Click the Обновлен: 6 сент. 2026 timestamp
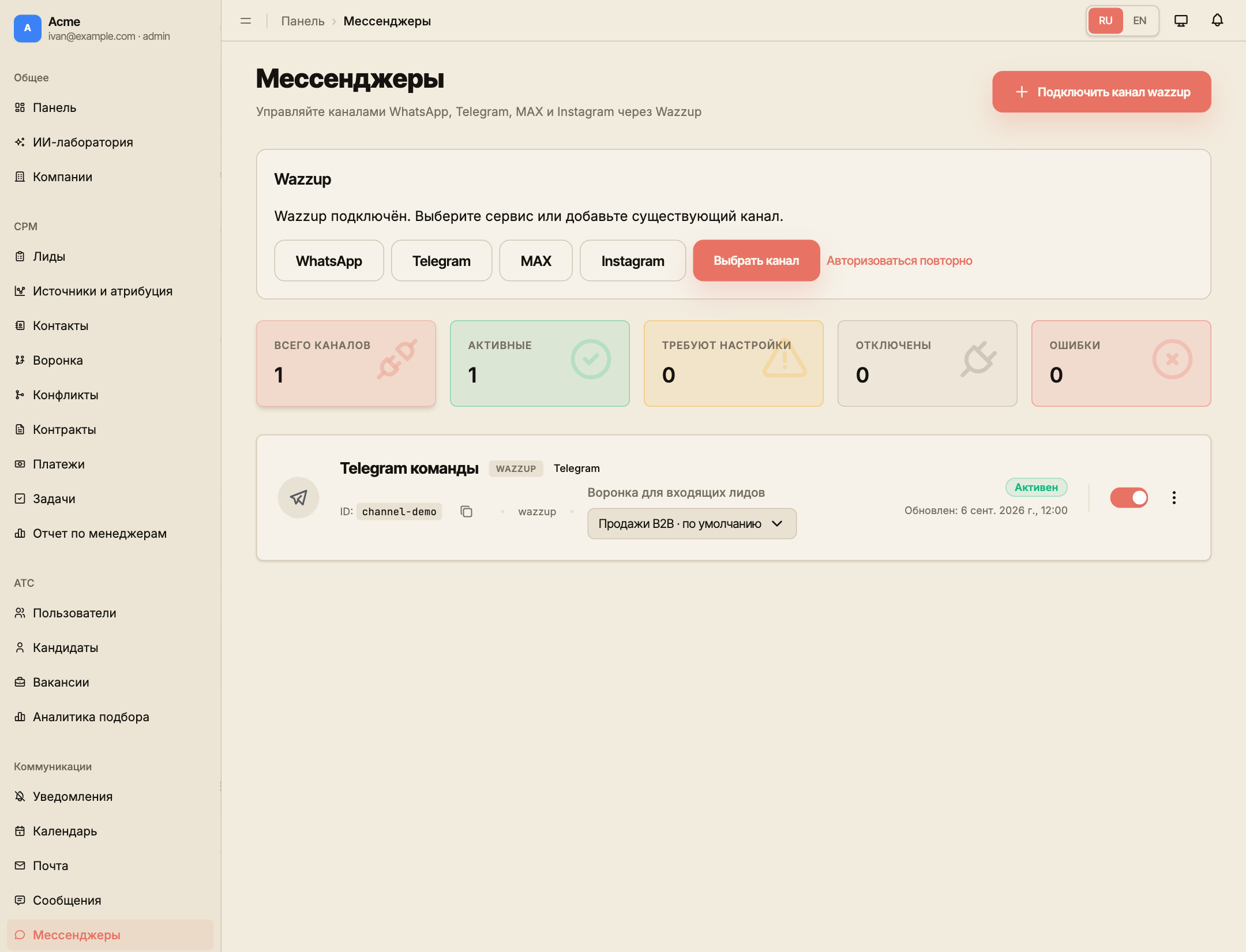 (x=986, y=511)
